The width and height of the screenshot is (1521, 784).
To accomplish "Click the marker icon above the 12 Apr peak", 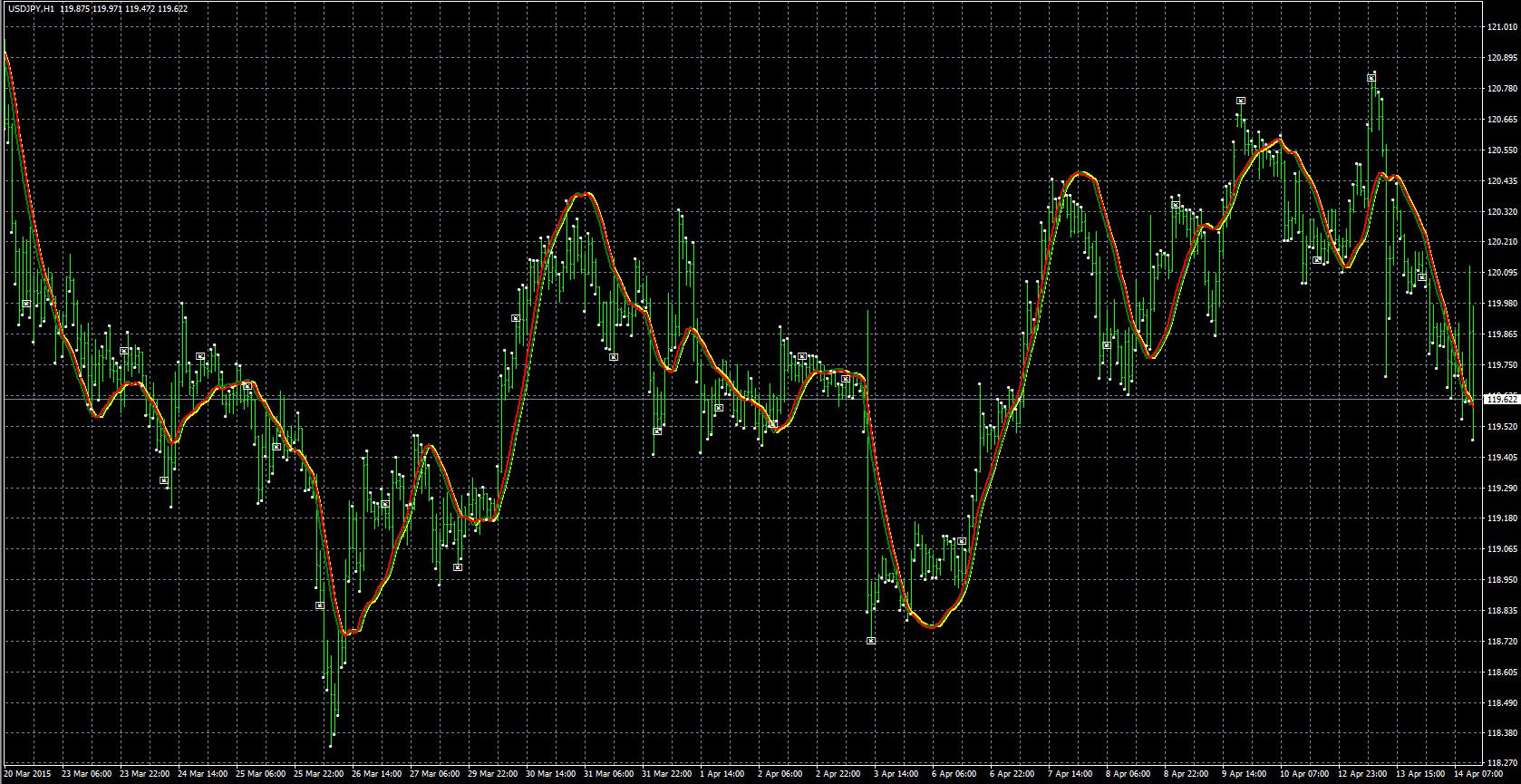I will (x=1371, y=79).
